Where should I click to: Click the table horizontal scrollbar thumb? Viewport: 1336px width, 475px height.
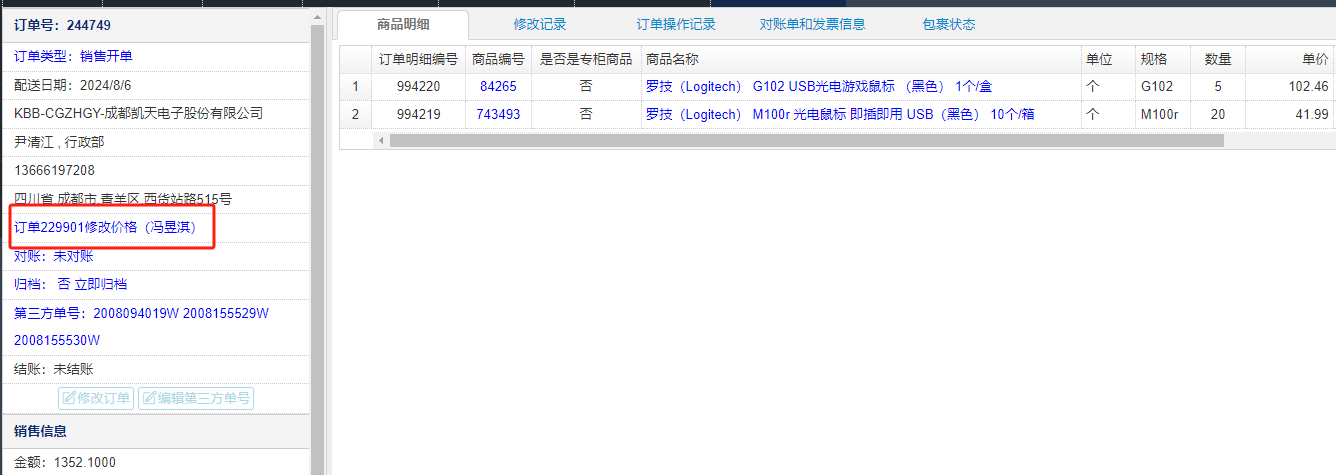(x=806, y=141)
